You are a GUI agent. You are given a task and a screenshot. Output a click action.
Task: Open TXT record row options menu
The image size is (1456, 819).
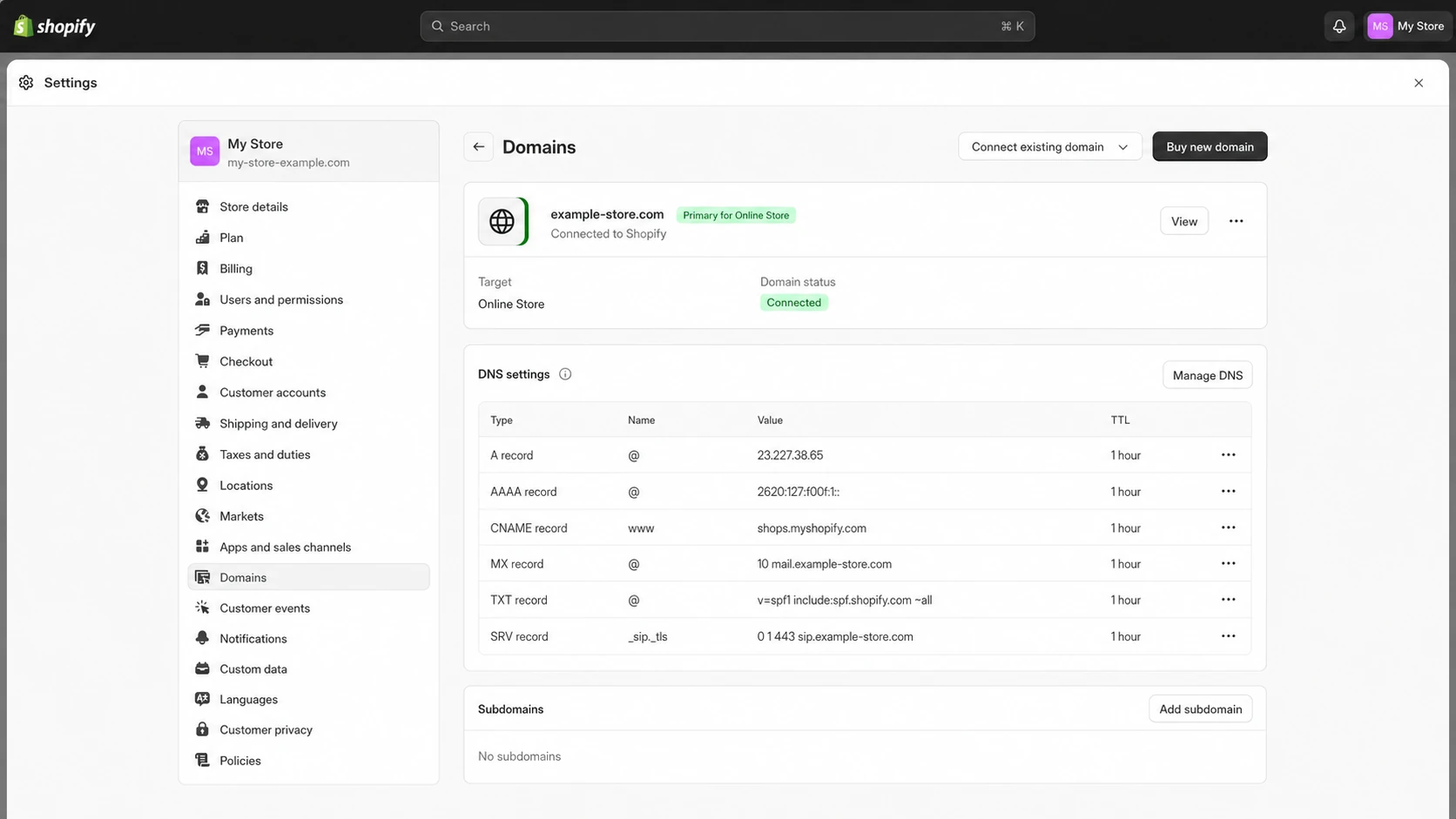1228,600
